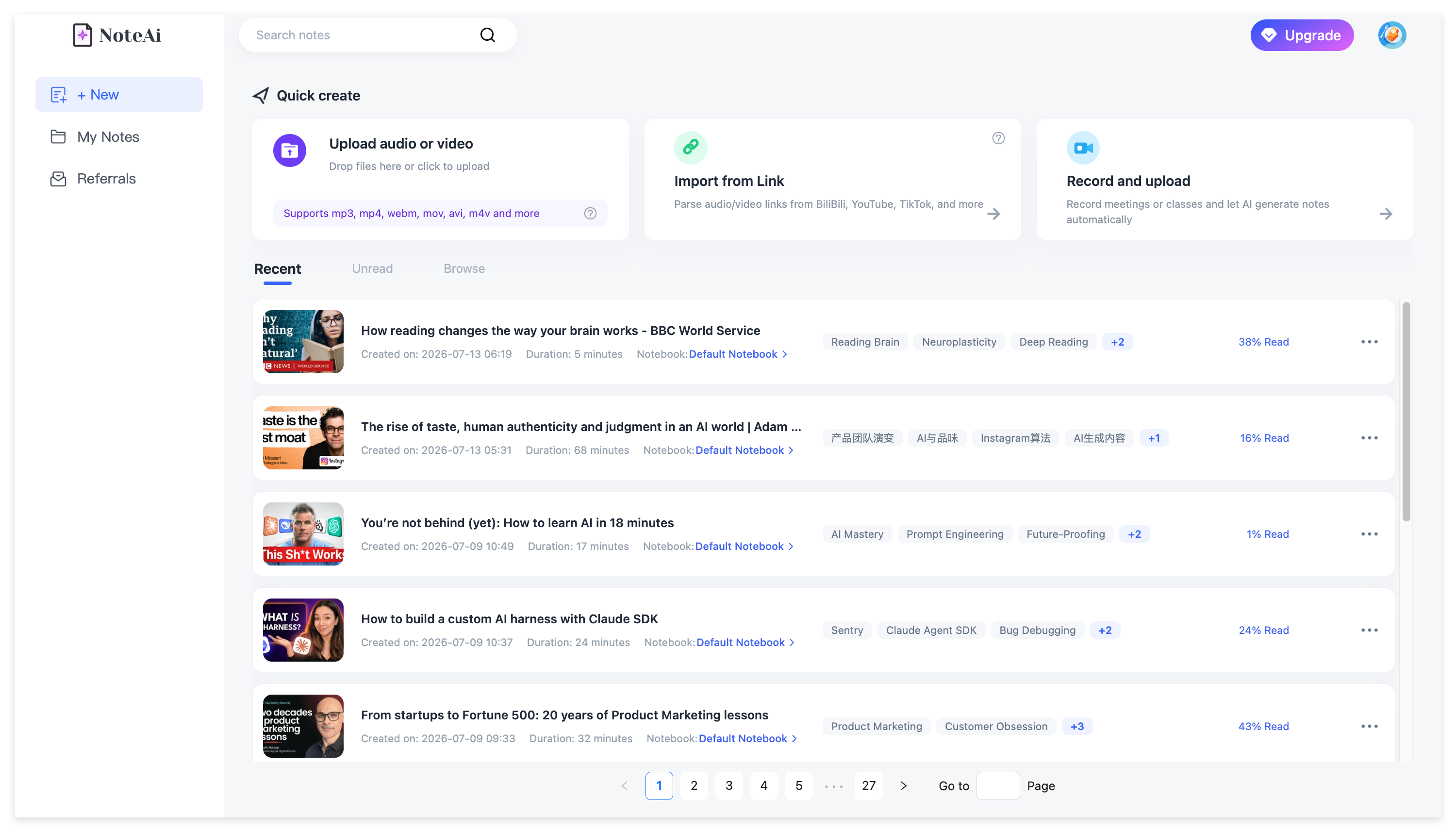
Task: Expand +2 tags on learn AI note
Action: 1134,534
